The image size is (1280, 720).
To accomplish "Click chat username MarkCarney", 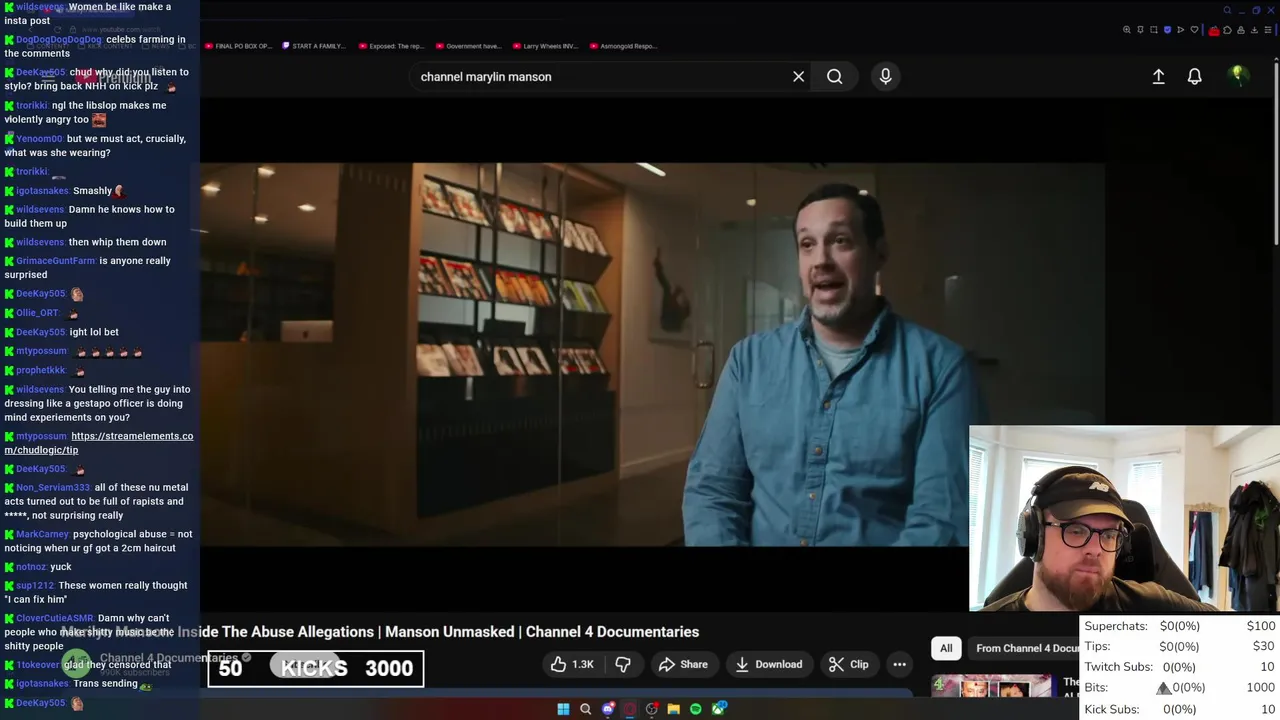I will click(x=43, y=534).
